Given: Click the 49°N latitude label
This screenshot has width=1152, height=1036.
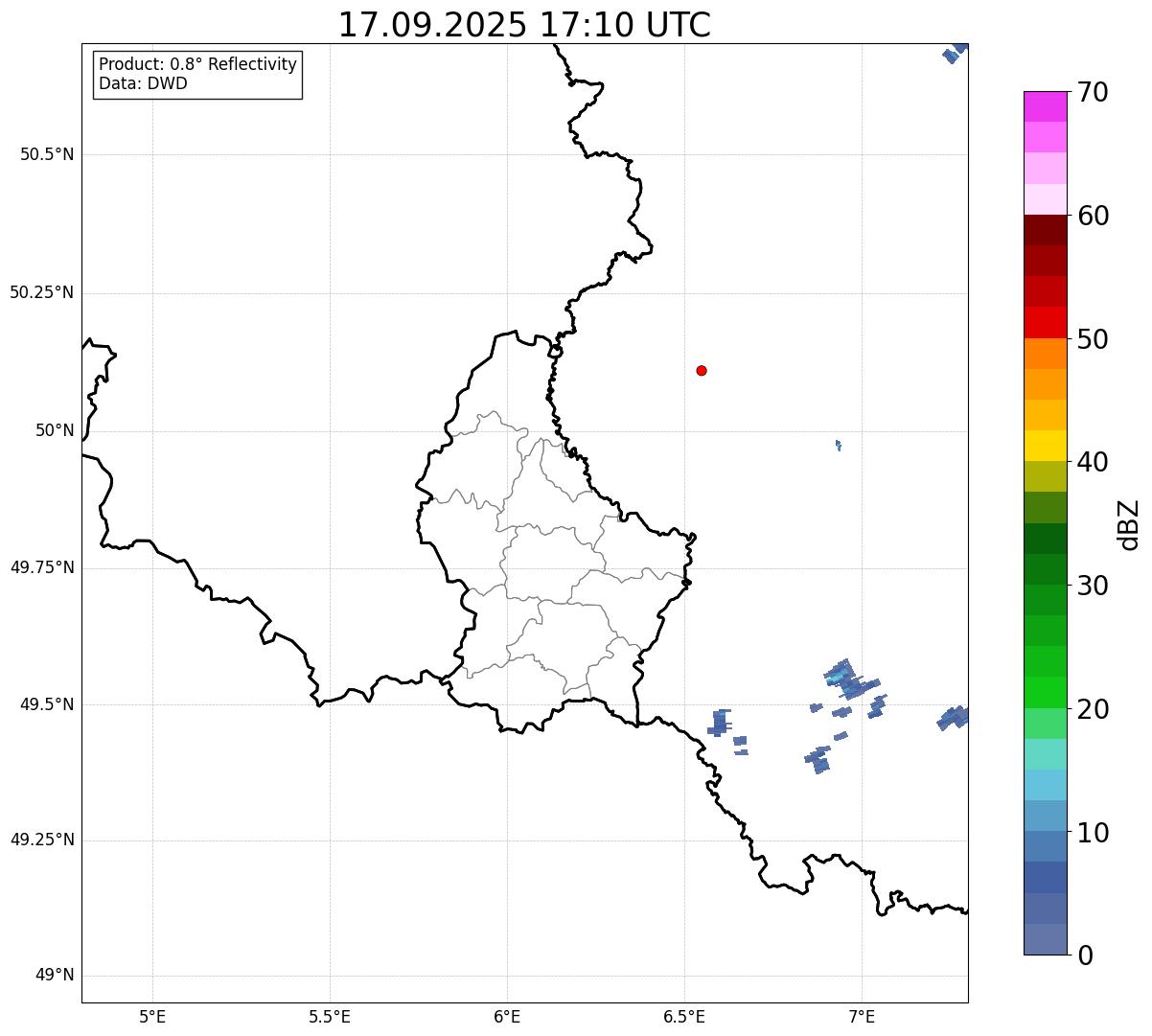Looking at the screenshot, I should pos(55,976).
